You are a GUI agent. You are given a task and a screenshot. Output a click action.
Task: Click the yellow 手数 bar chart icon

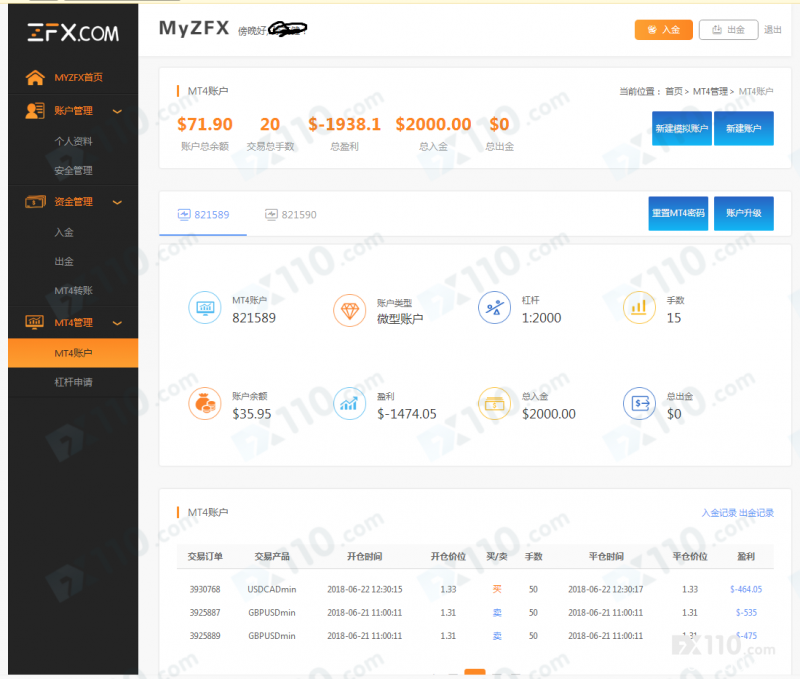pyautogui.click(x=639, y=310)
